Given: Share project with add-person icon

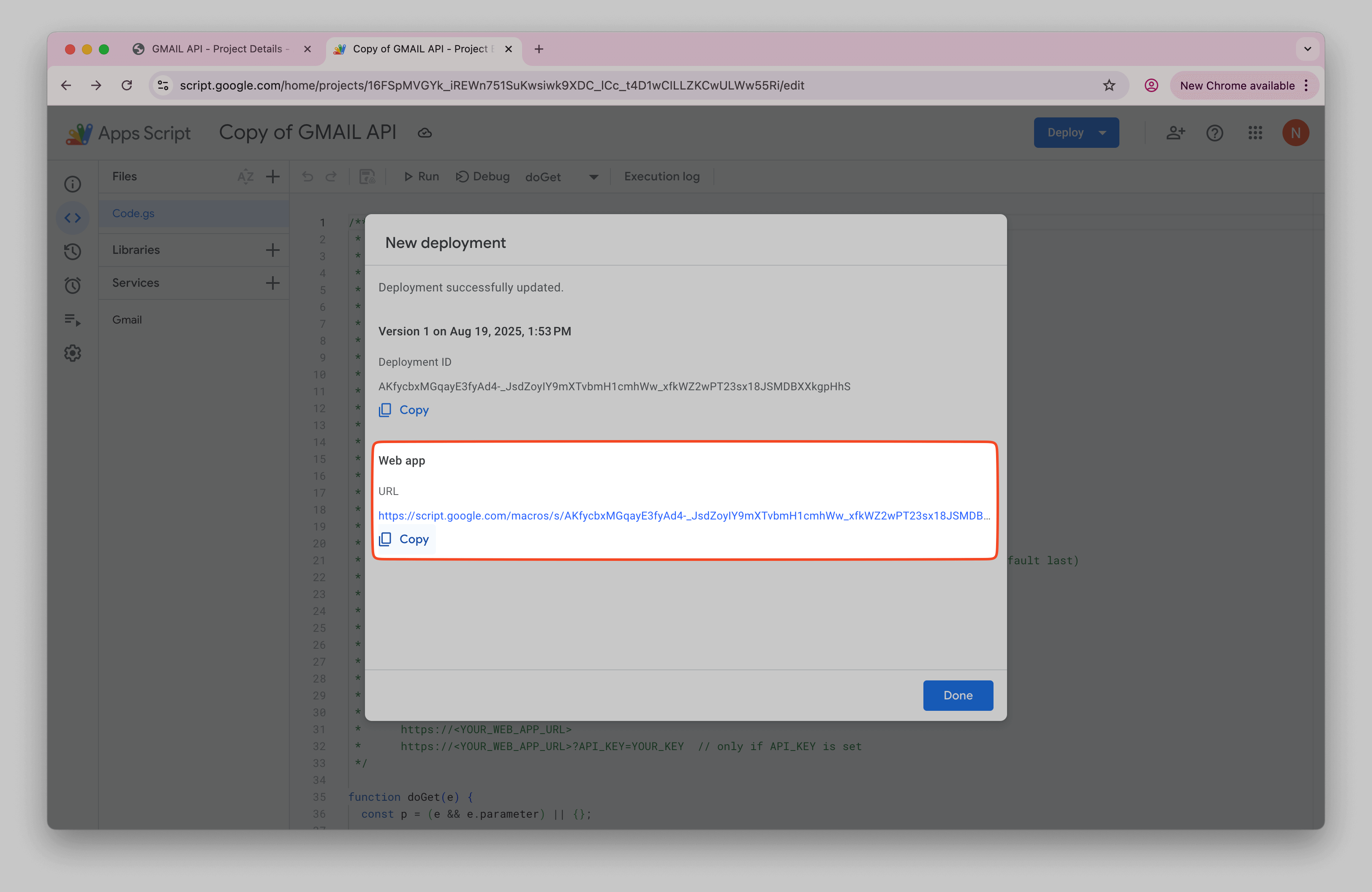Looking at the screenshot, I should (1176, 133).
